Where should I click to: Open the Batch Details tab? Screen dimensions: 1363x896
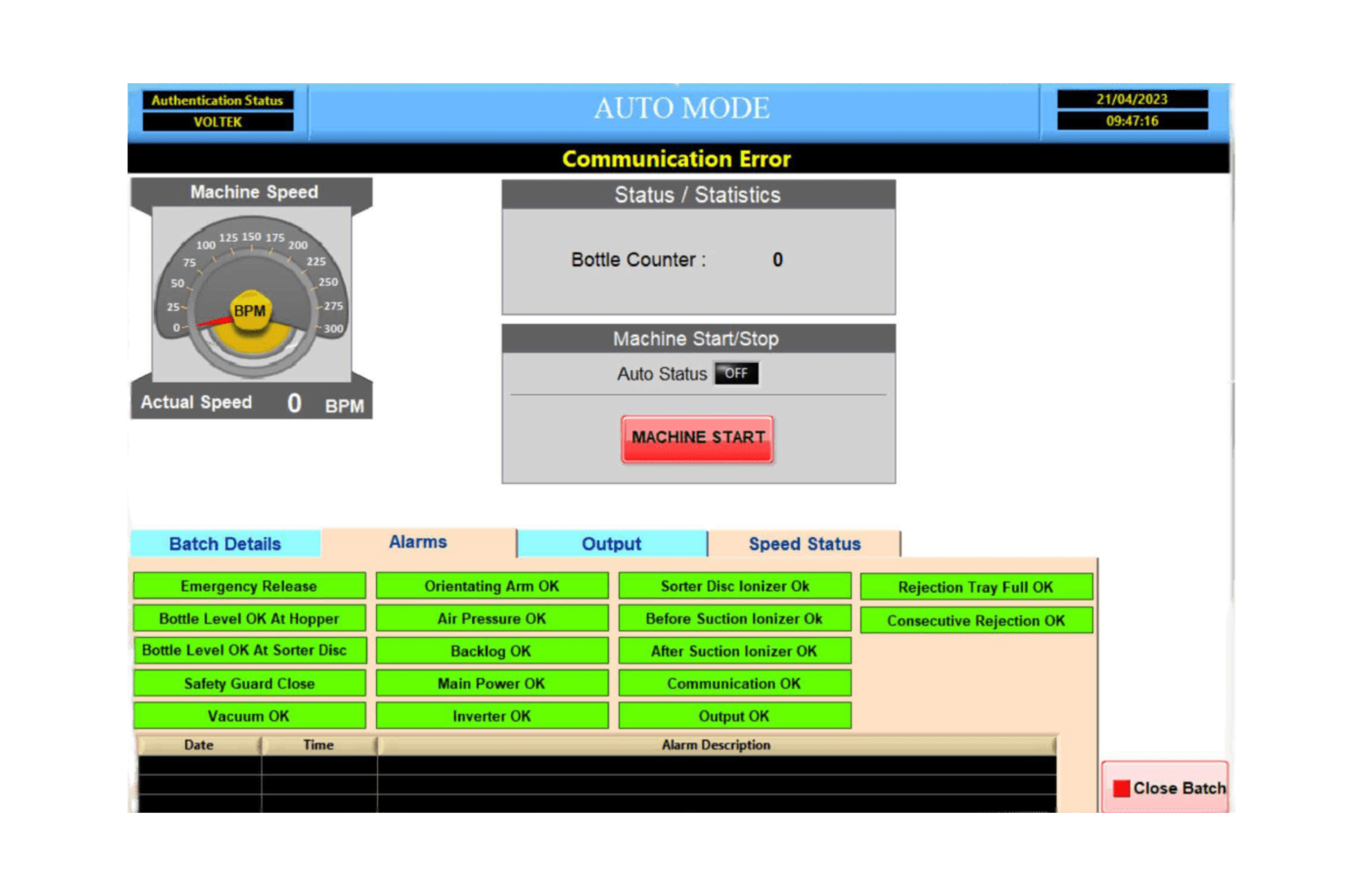point(225,543)
